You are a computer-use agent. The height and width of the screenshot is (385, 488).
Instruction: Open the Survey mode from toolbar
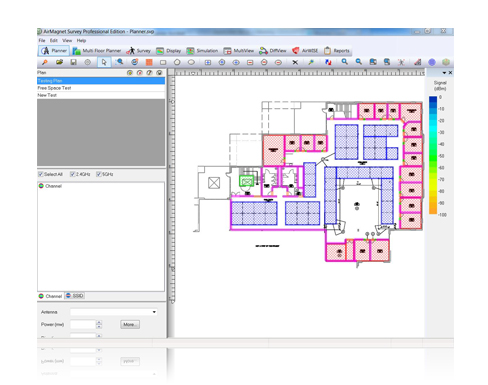pos(138,51)
